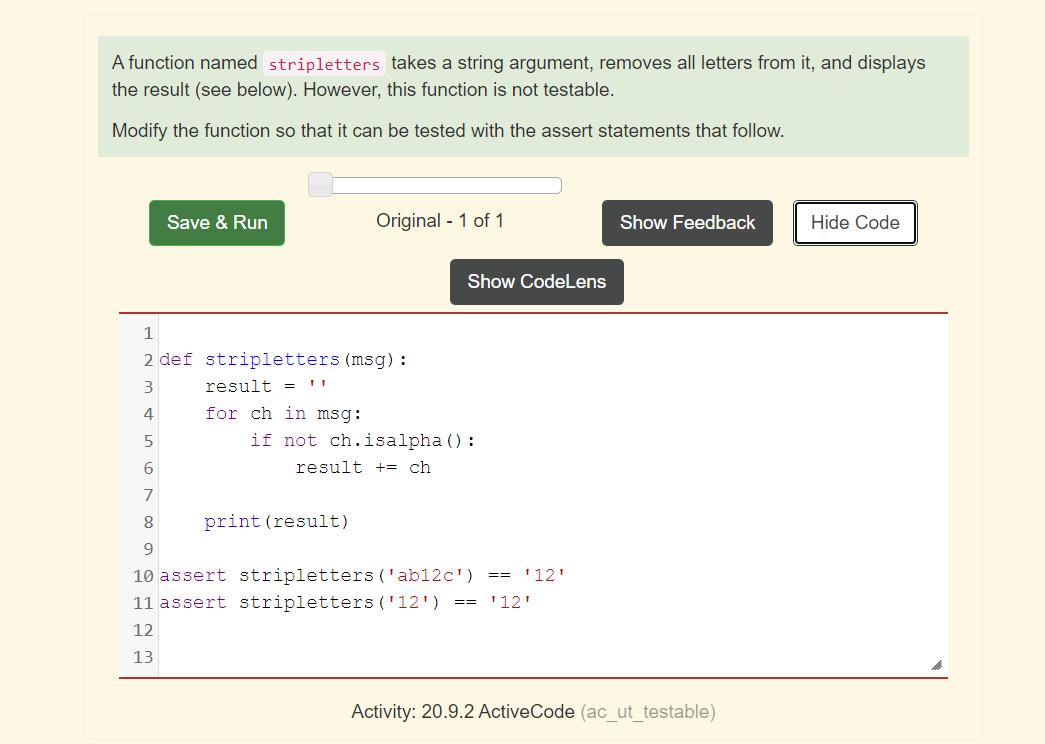Image resolution: width=1045 pixels, height=744 pixels.
Task: Show CodeLens for the program
Action: tap(536, 281)
